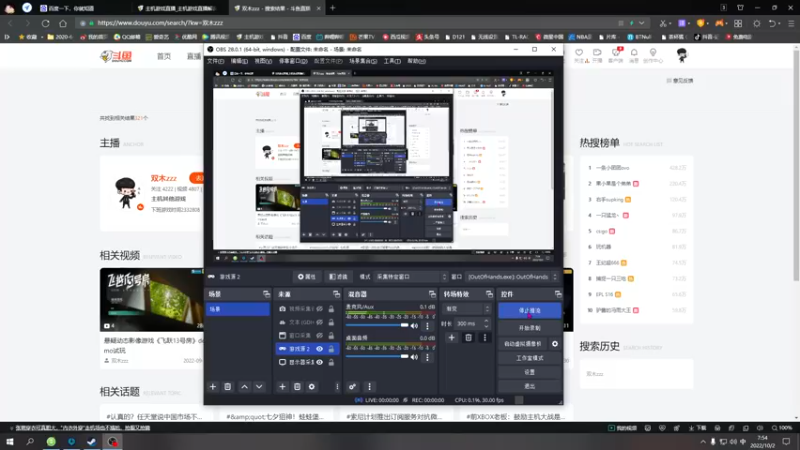Screen dimensions: 800x450
Task: Float the 混音器 dock using its header icon
Action: tap(432, 294)
